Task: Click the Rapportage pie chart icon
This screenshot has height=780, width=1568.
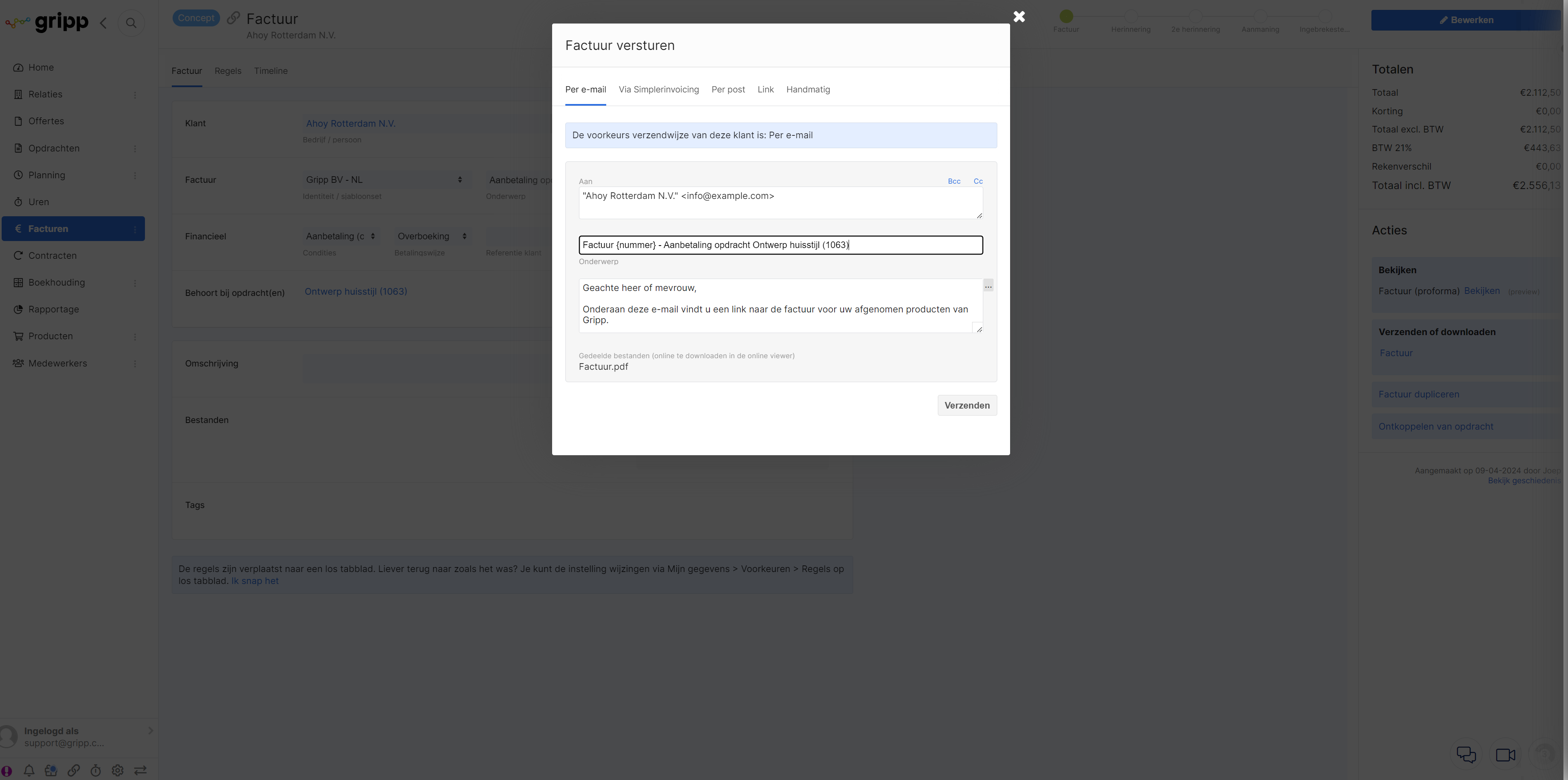Action: 18,309
